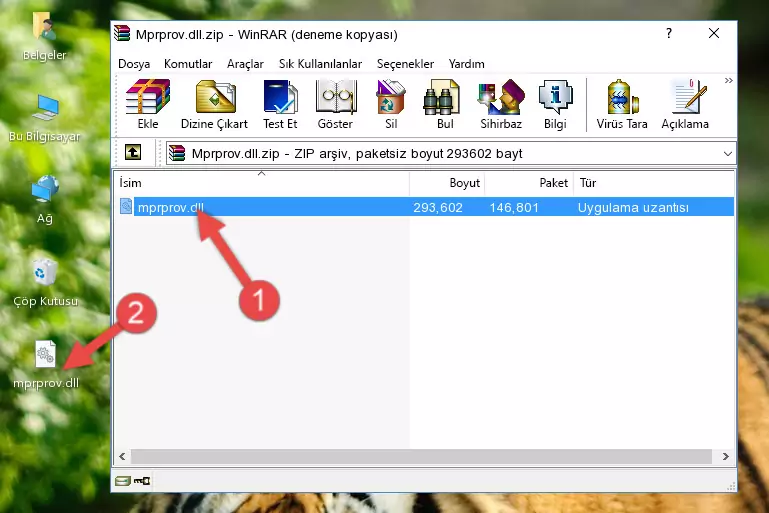
Task: Show archive Bilgi information
Action: 555,104
